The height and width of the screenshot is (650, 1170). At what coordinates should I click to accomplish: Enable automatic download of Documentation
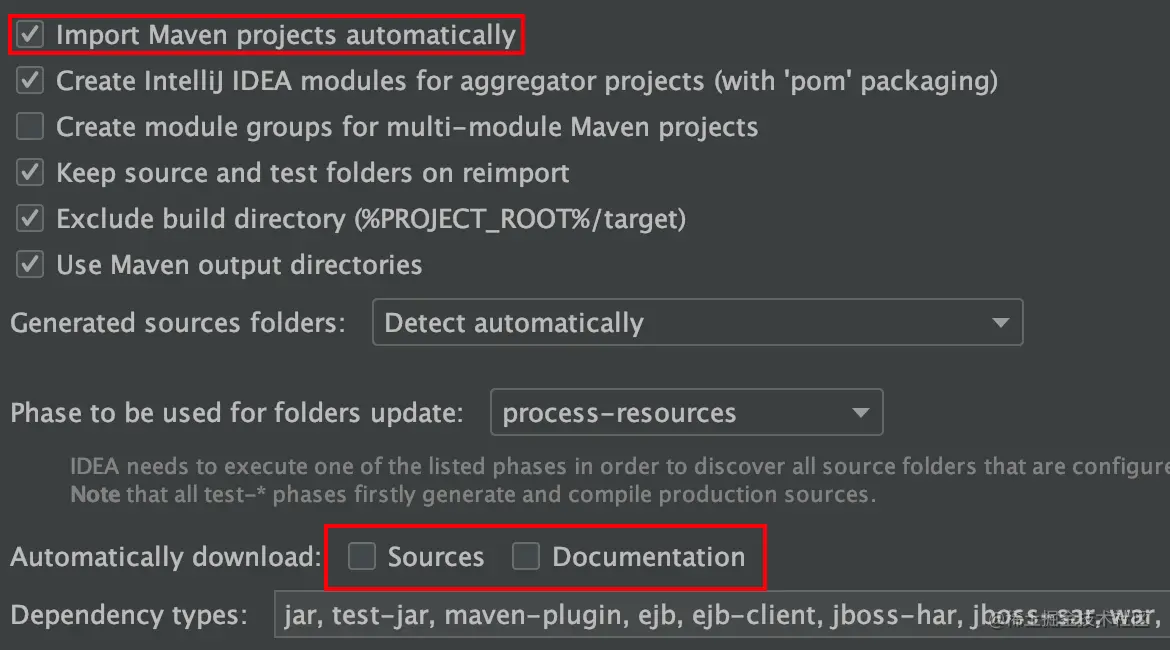[x=526, y=557]
